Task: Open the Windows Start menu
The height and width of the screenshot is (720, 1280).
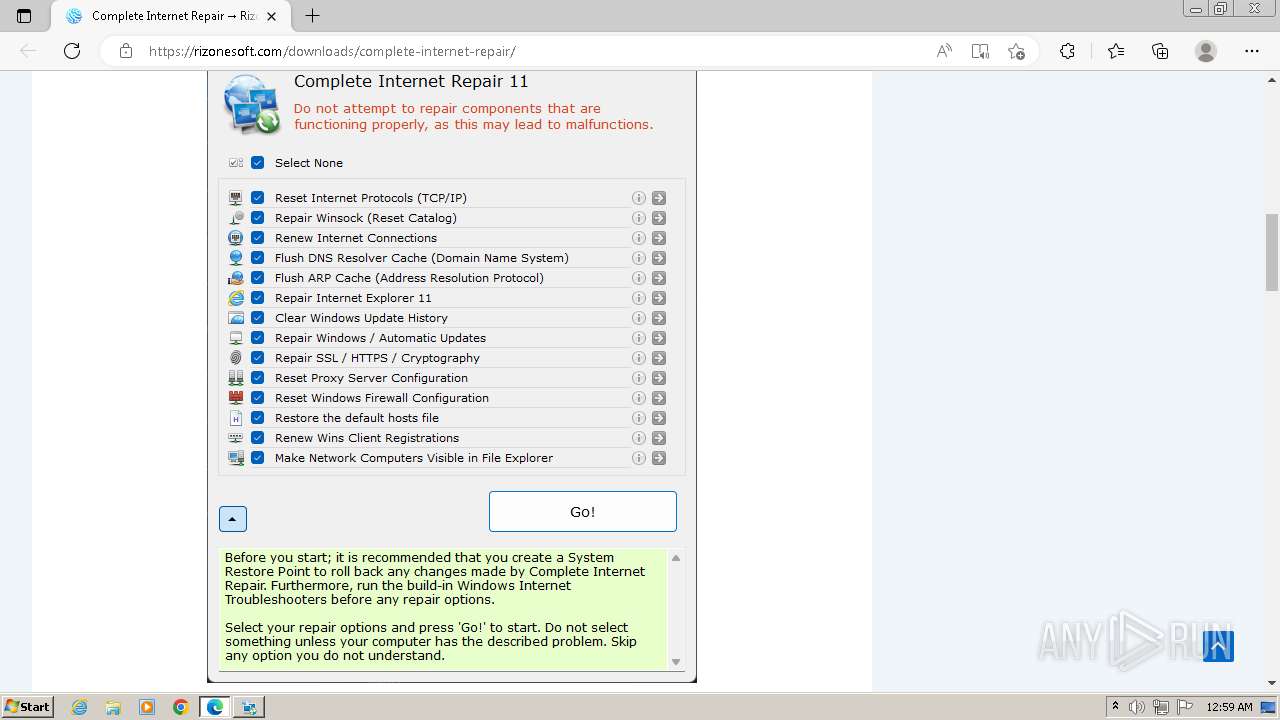Action: coord(27,706)
